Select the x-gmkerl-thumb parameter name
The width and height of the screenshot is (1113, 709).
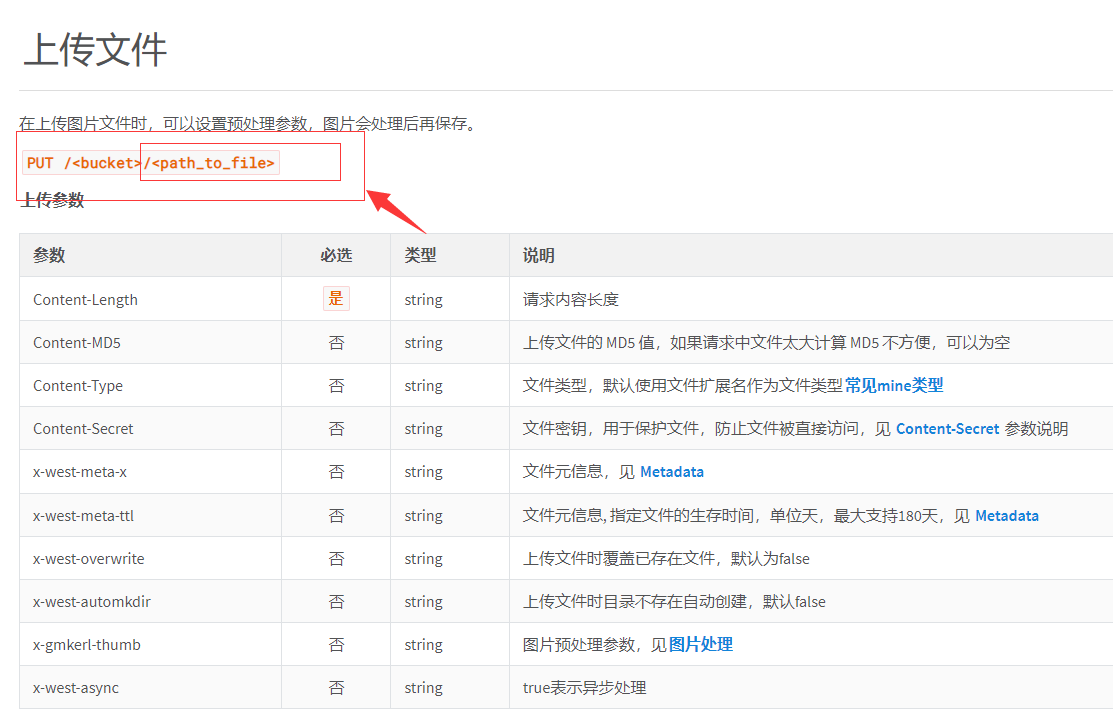click(x=87, y=644)
